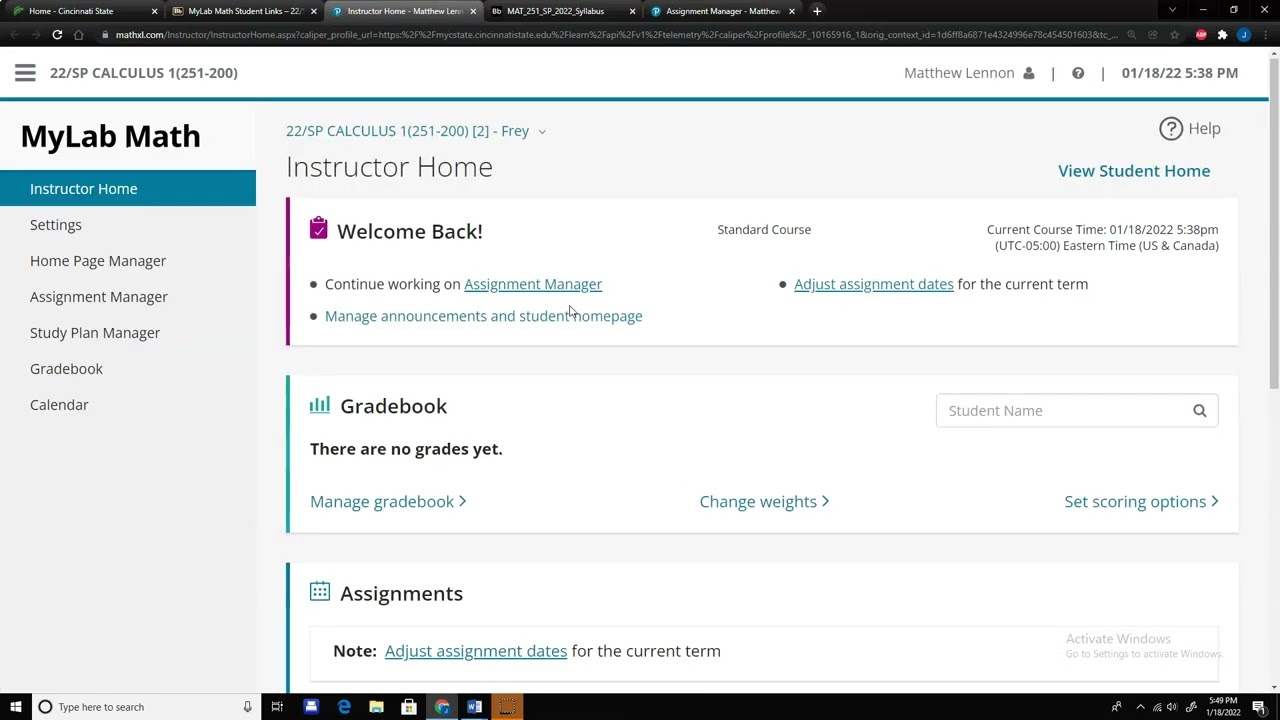
Task: Click the user profile icon beside Matthew Lennon
Action: point(1028,73)
